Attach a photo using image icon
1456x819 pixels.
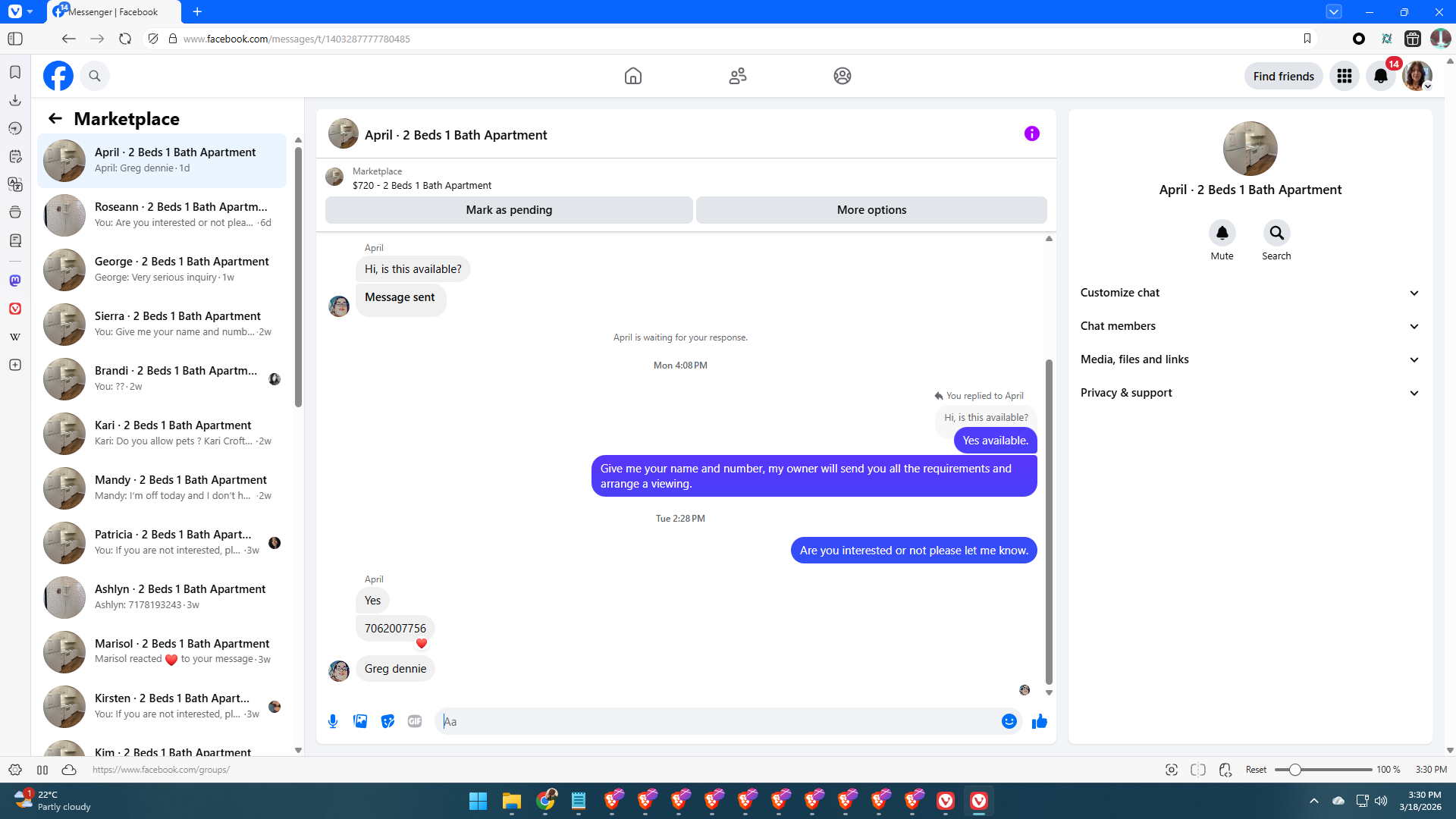[x=360, y=721]
